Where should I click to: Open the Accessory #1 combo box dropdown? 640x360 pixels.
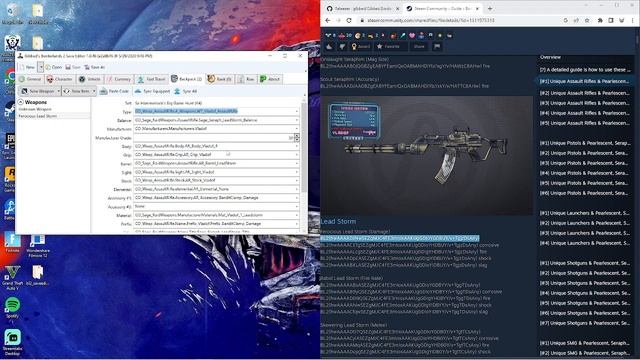click(297, 198)
